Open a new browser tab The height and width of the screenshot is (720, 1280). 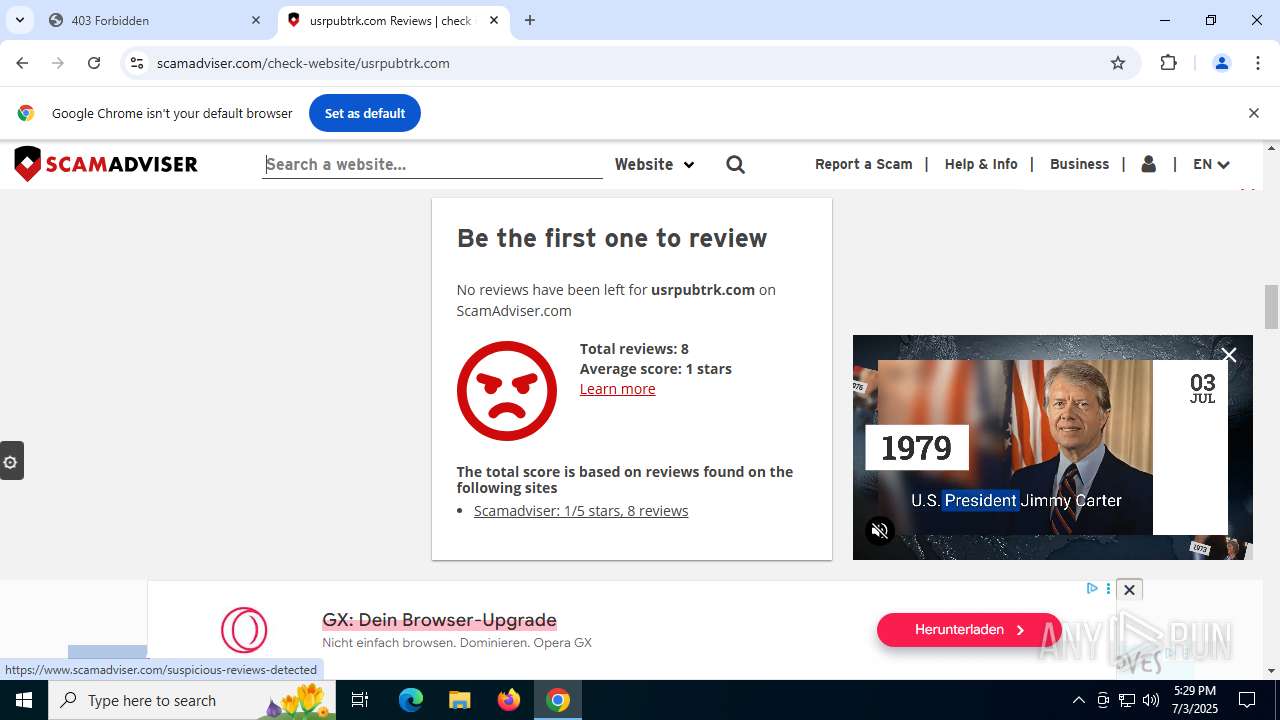[x=530, y=20]
